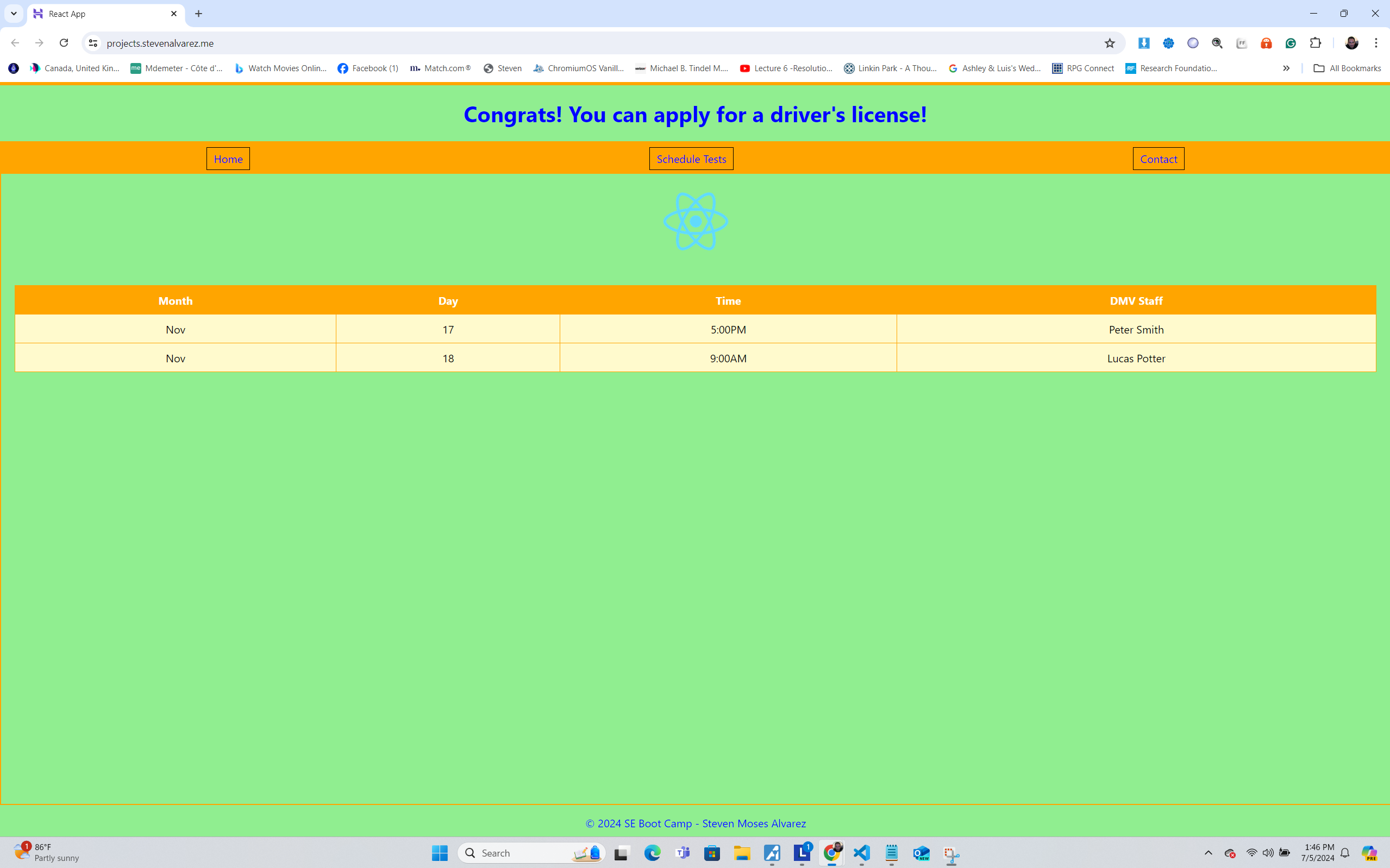Open Chrome profile avatar
Viewport: 1390px width, 868px height.
[x=1351, y=43]
